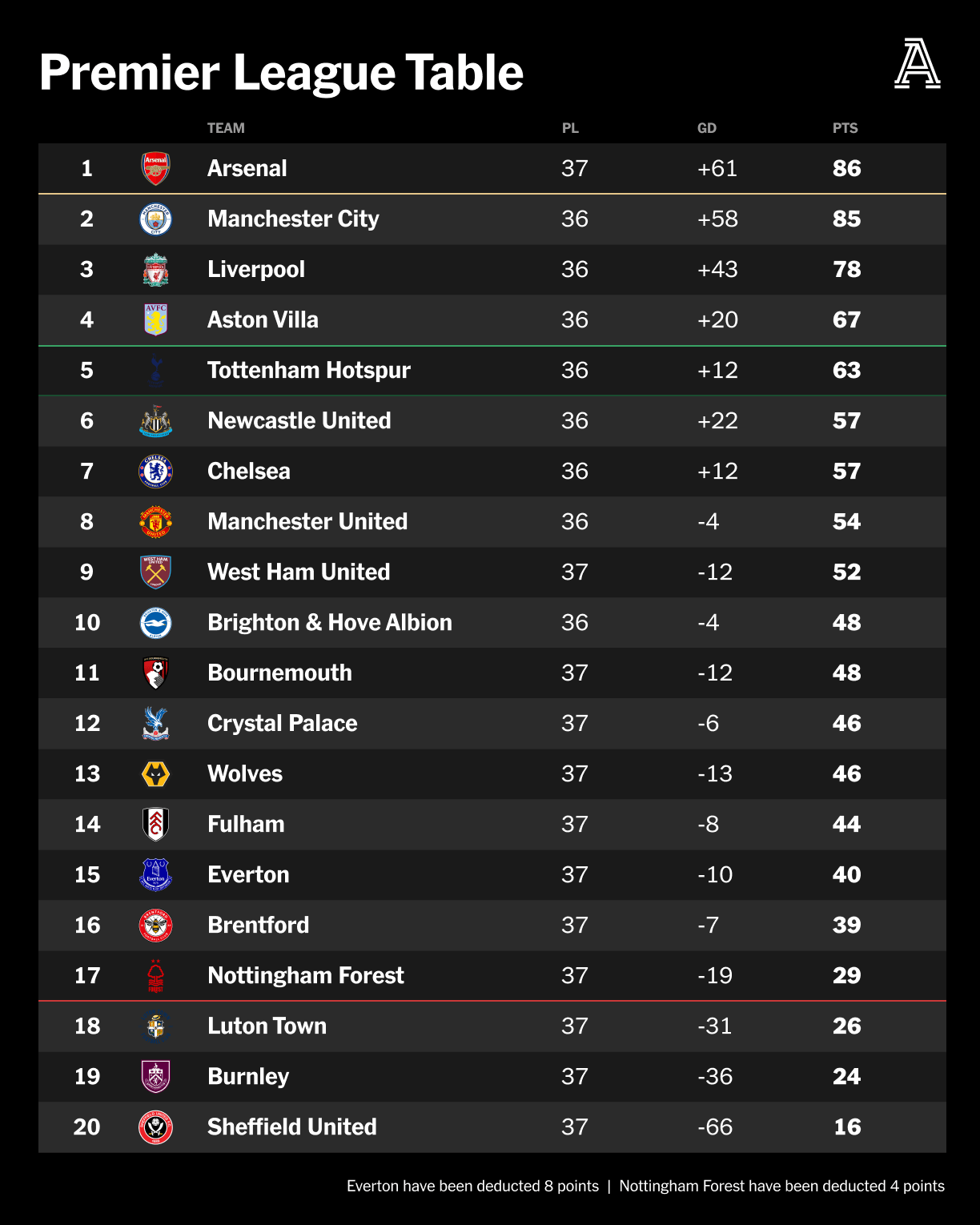The width and height of the screenshot is (980, 1225).
Task: Click the Newcastle United crest
Action: pyautogui.click(x=155, y=421)
